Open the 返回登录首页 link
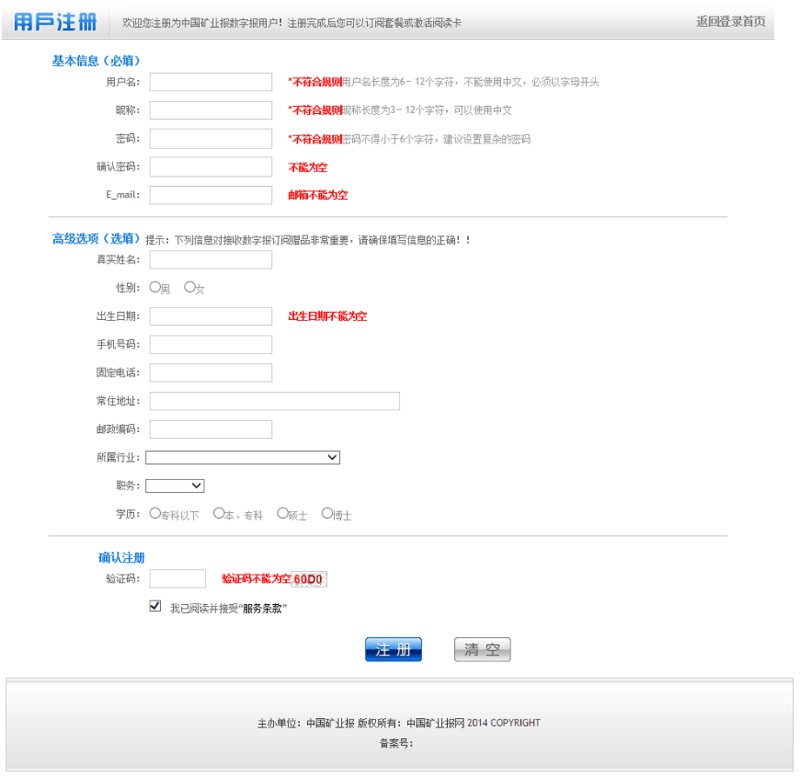Screen dimensions: 800x777 coord(731,21)
